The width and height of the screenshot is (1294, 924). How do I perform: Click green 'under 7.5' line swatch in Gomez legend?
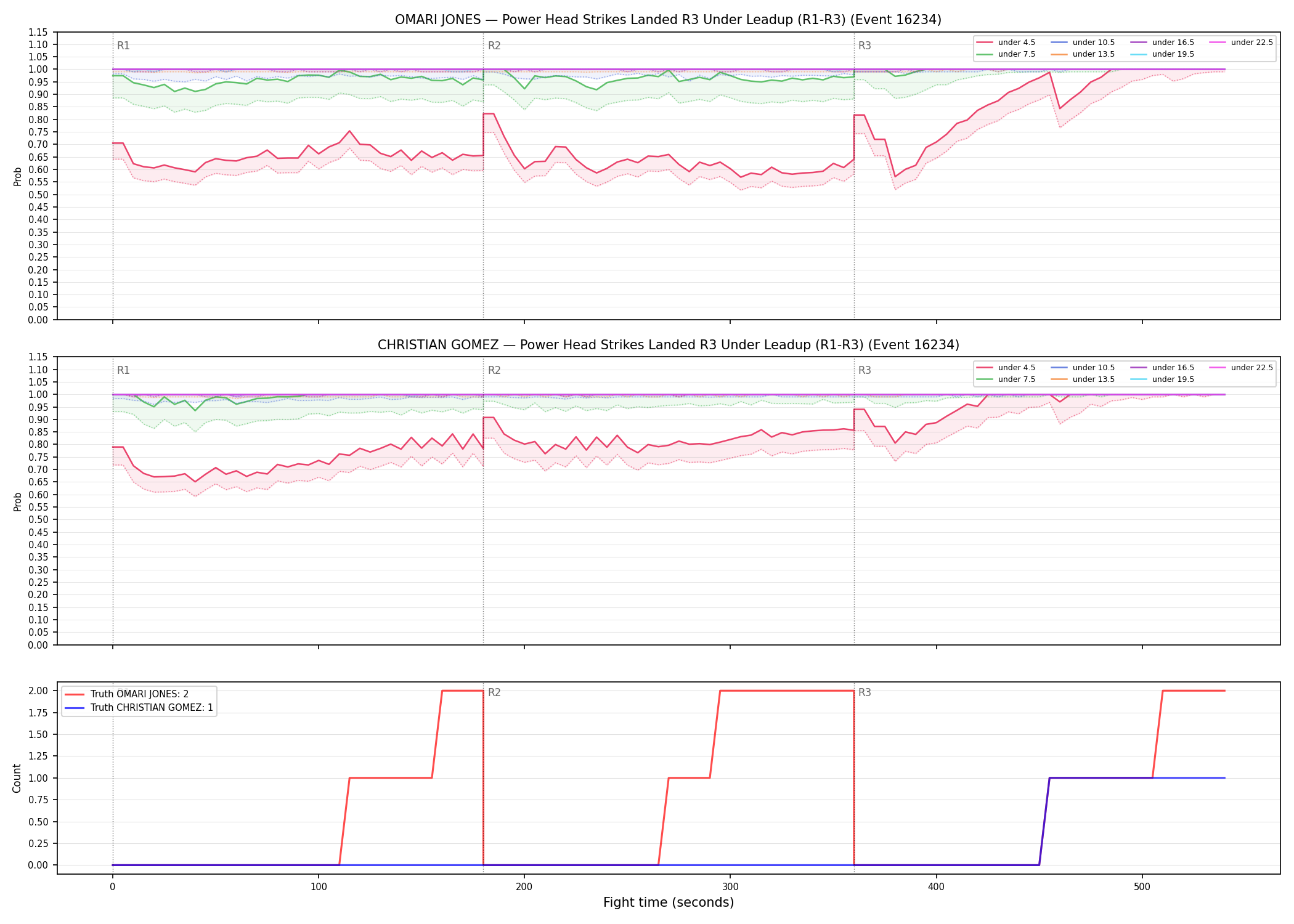985,379
